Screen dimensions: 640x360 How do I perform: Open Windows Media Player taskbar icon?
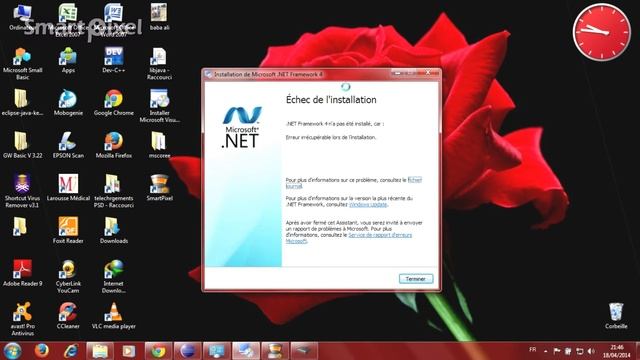[x=129, y=351]
